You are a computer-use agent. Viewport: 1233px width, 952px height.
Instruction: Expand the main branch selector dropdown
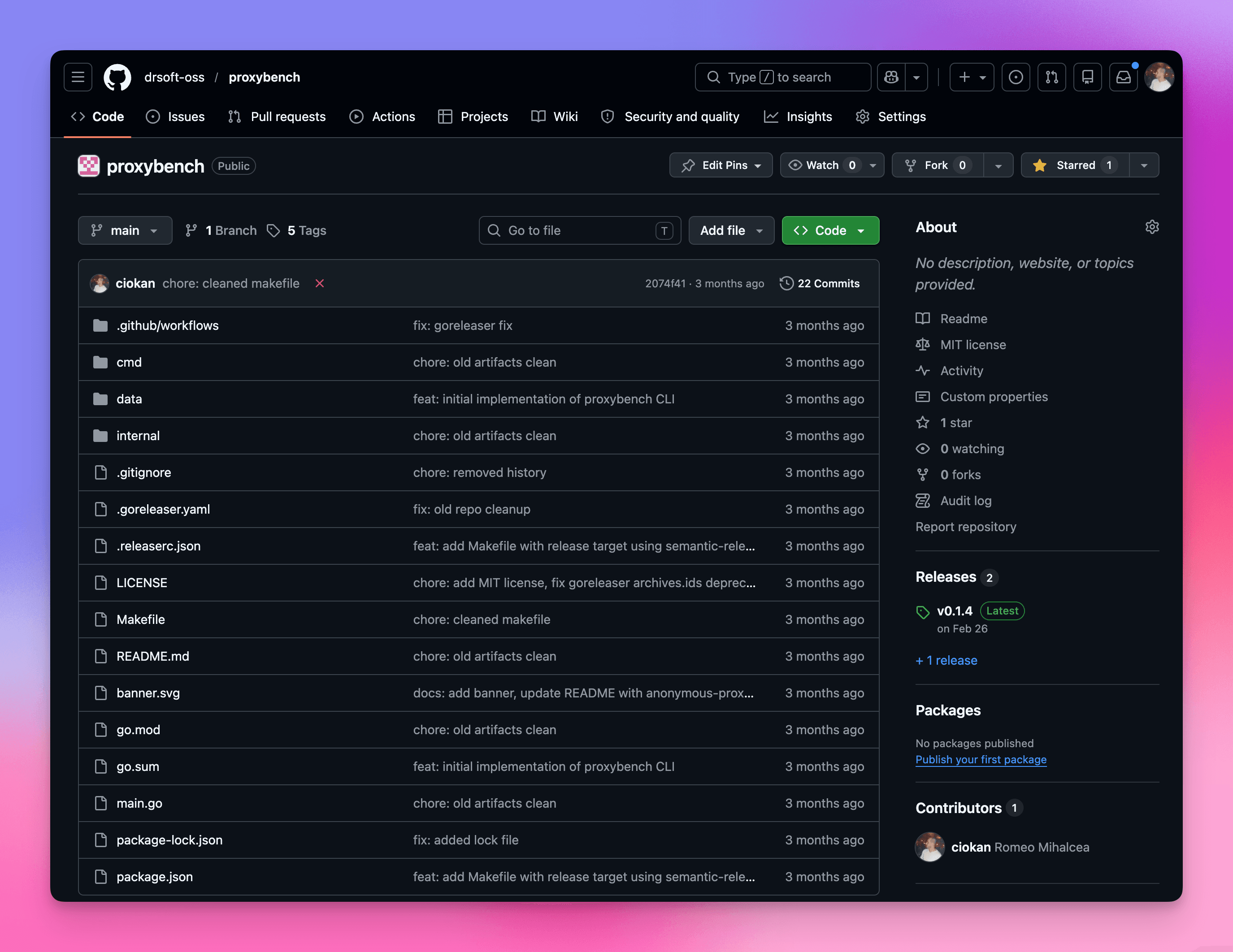point(125,230)
